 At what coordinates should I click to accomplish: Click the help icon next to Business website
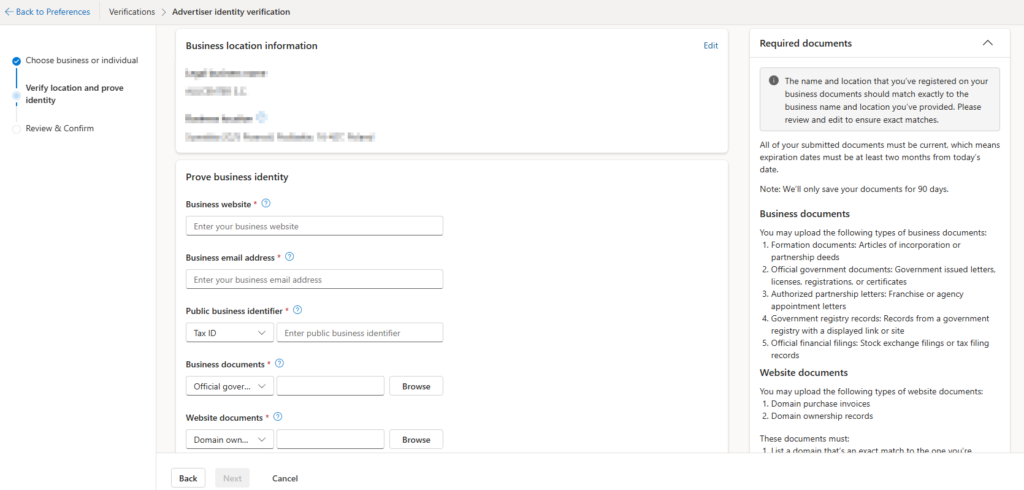[x=266, y=203]
